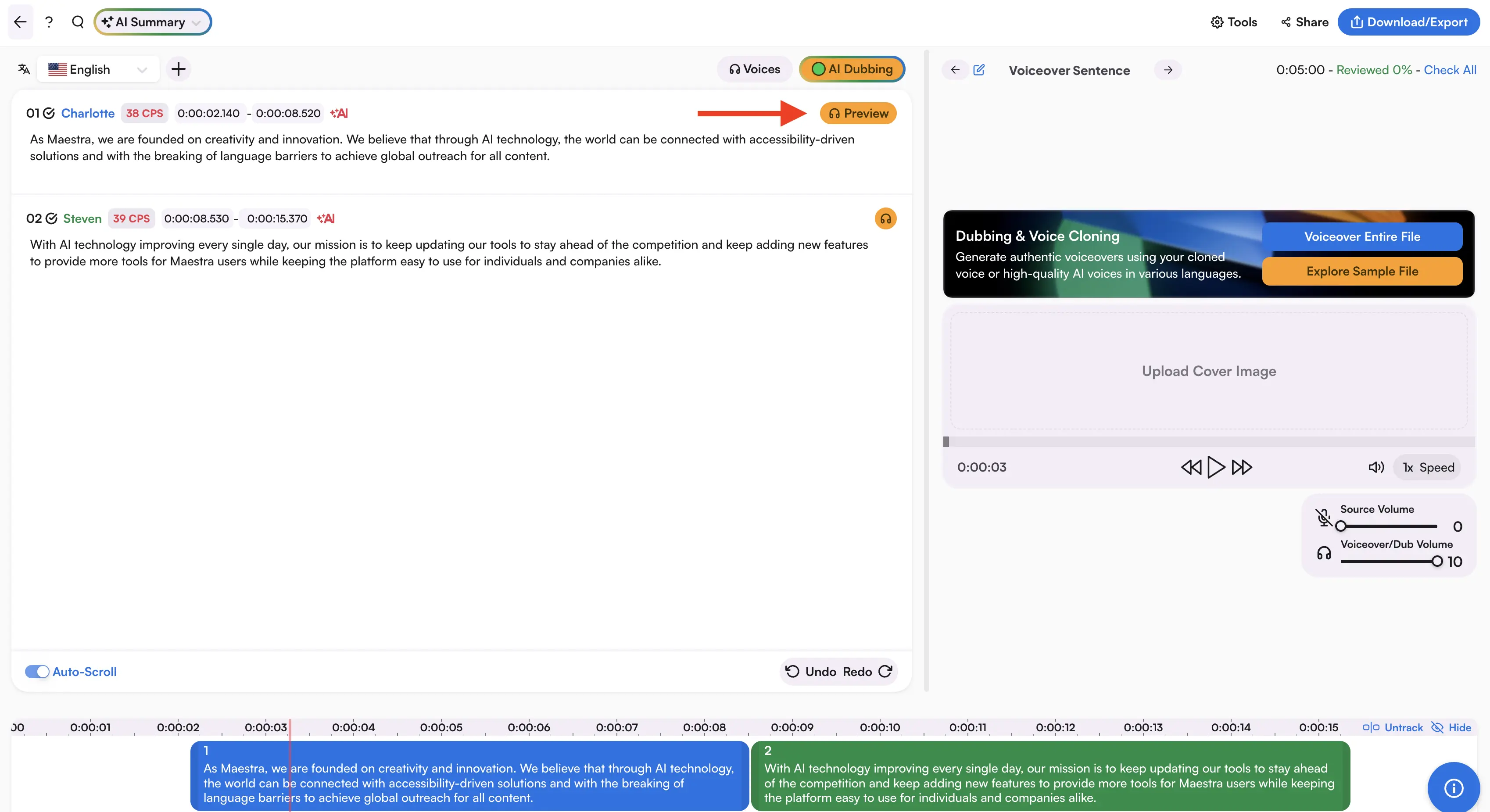Expand the AI Summary dropdown

coord(153,22)
